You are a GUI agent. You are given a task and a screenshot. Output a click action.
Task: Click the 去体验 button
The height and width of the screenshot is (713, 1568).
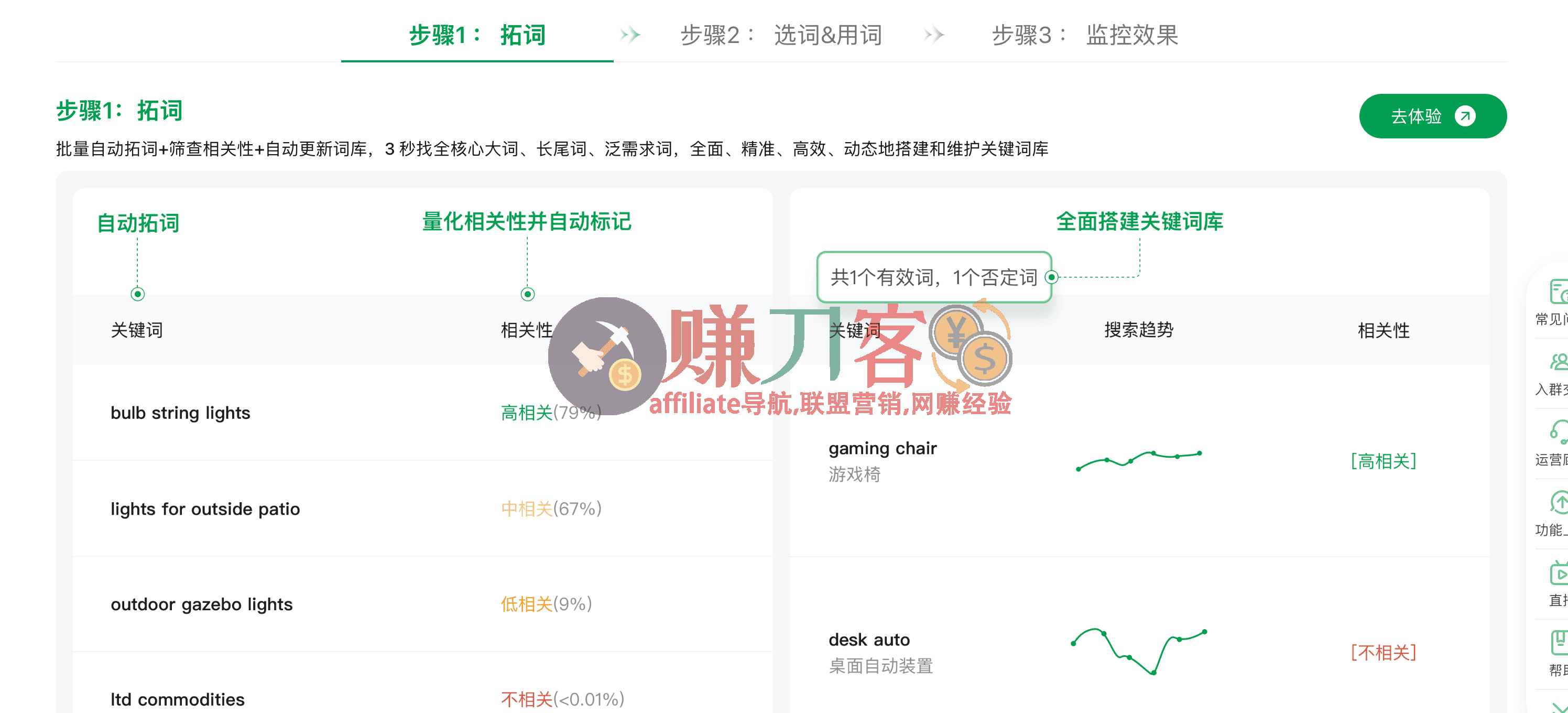coord(1433,116)
